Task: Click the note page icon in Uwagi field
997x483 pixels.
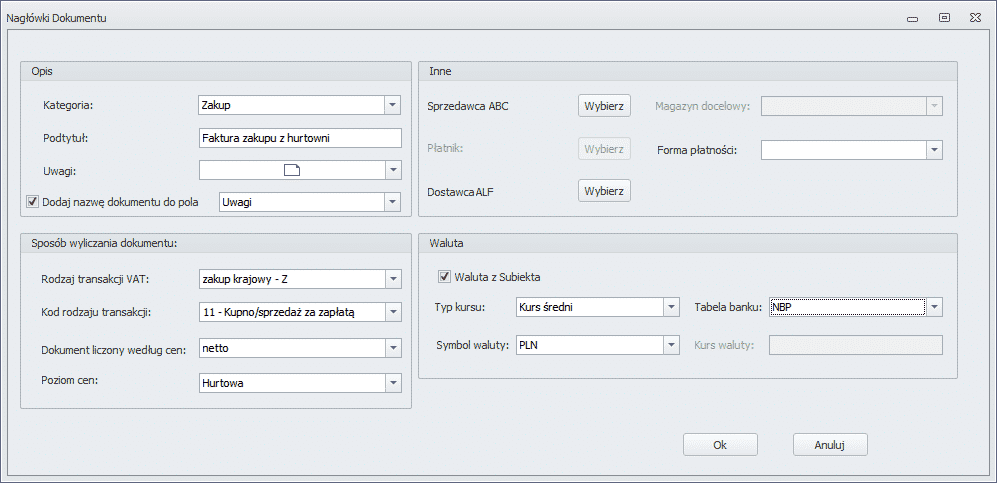Action: (x=291, y=170)
